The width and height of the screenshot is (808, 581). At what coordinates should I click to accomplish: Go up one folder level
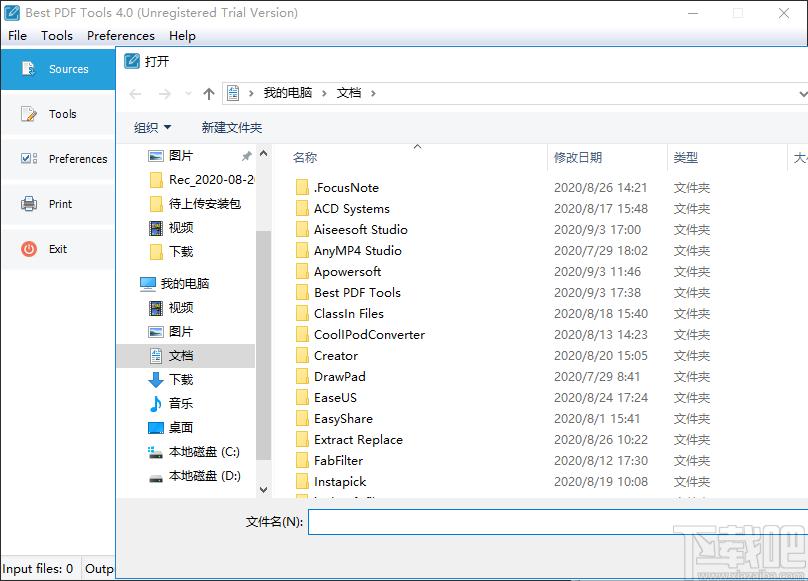[209, 94]
